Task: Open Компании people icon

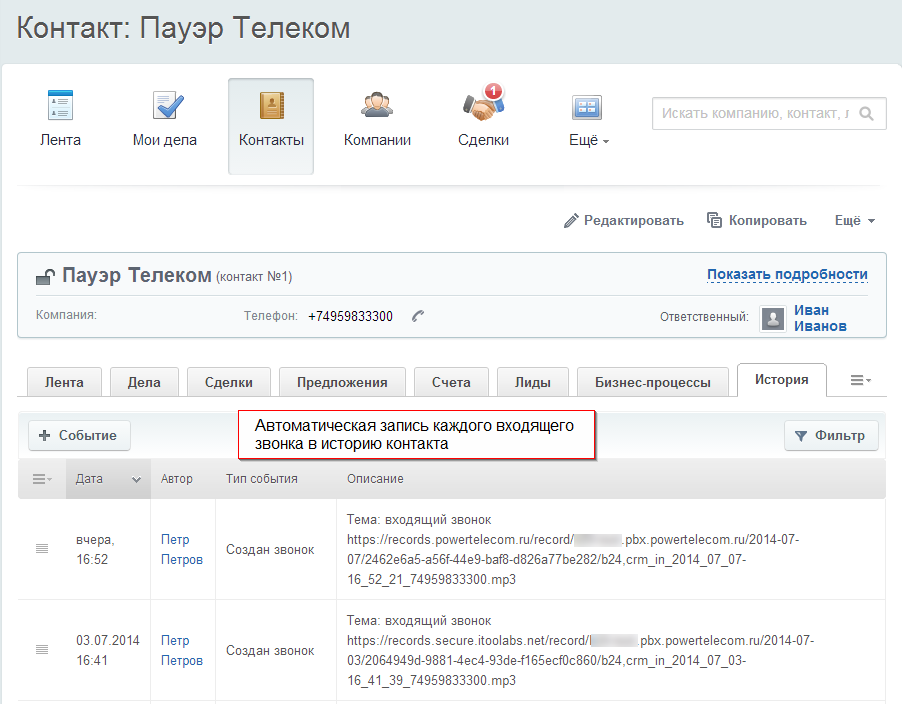Action: click(377, 105)
